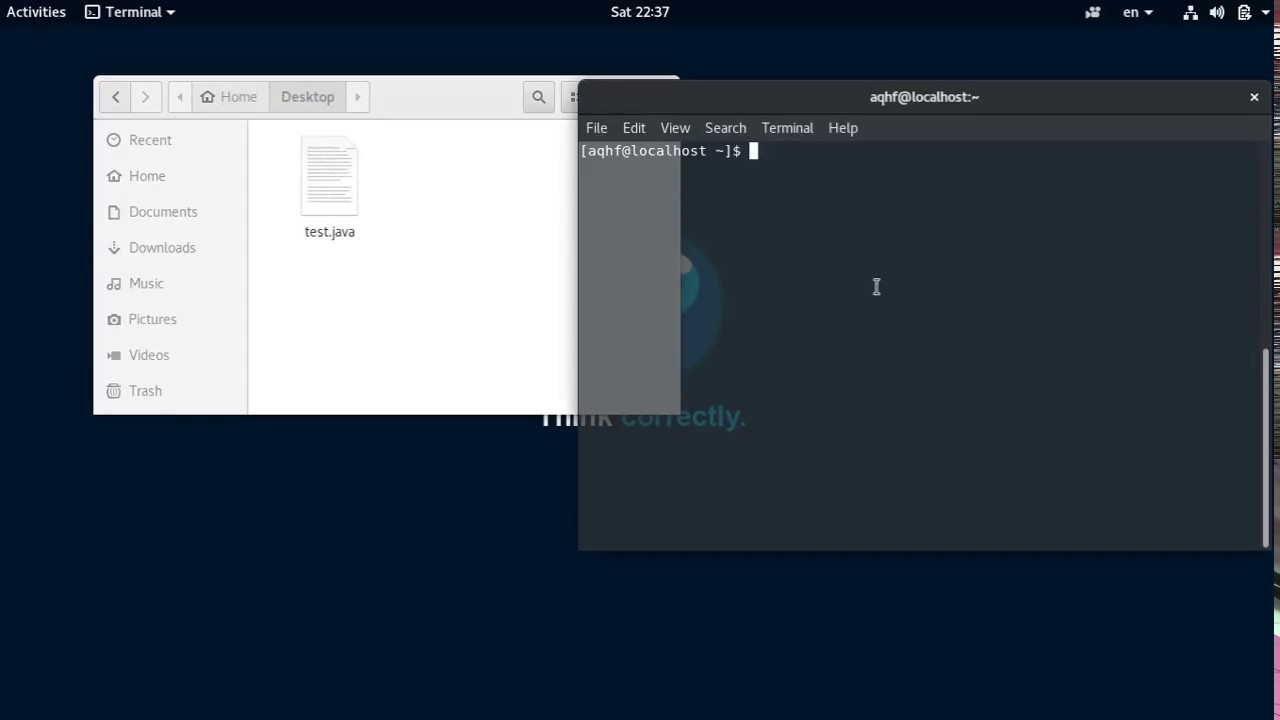Open the test.java file icon
The image size is (1280, 720).
(329, 178)
